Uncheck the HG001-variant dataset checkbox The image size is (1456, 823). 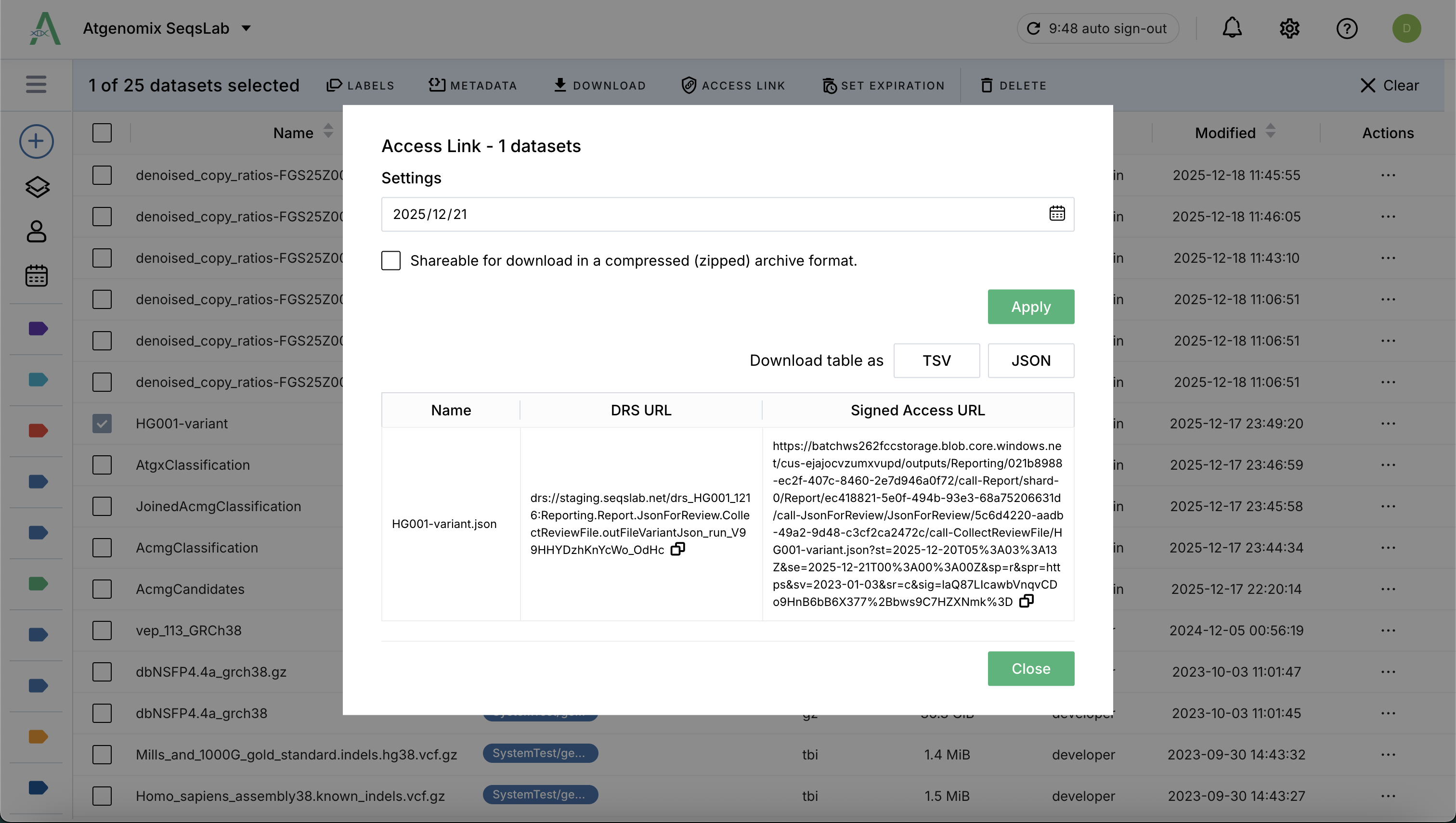tap(102, 423)
